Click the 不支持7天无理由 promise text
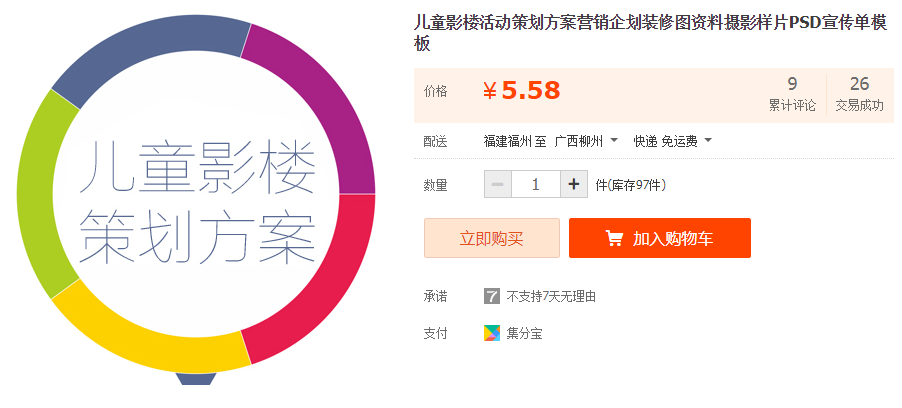The height and width of the screenshot is (408, 902). pos(551,297)
